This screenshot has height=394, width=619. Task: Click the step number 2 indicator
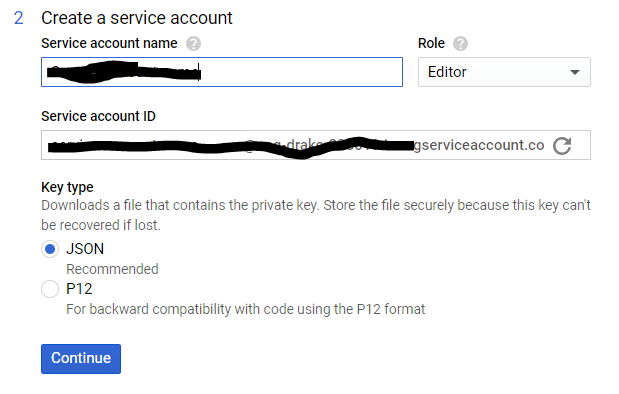pos(19,18)
